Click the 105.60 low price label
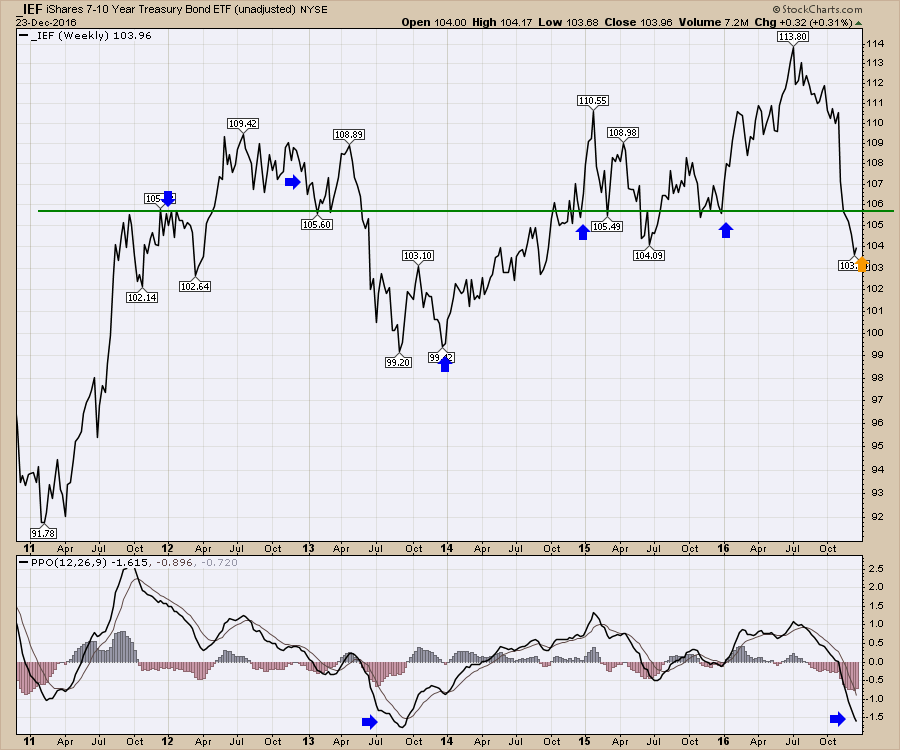The height and width of the screenshot is (750, 900). (317, 224)
